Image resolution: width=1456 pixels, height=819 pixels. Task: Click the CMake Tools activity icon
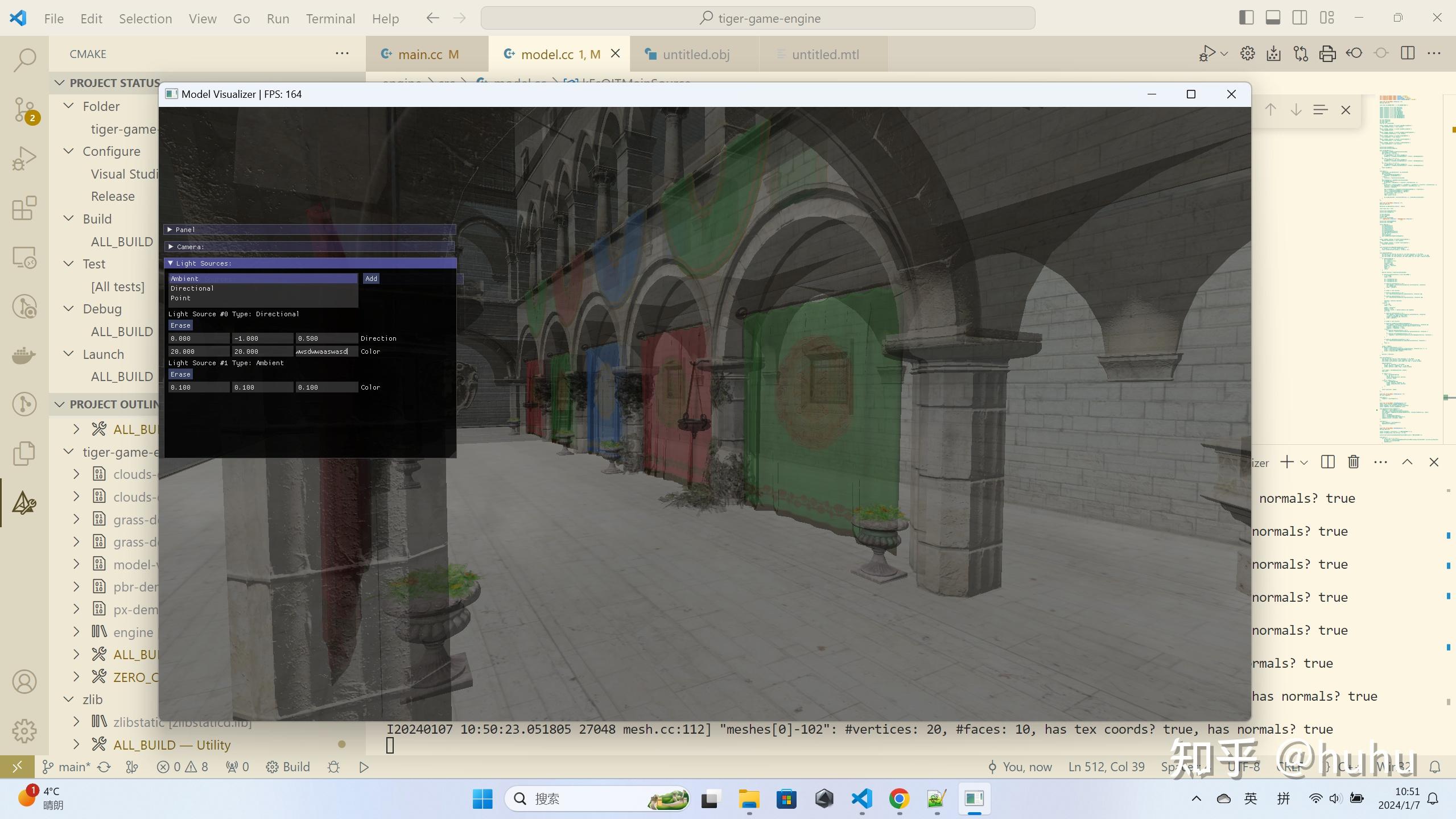point(24,503)
